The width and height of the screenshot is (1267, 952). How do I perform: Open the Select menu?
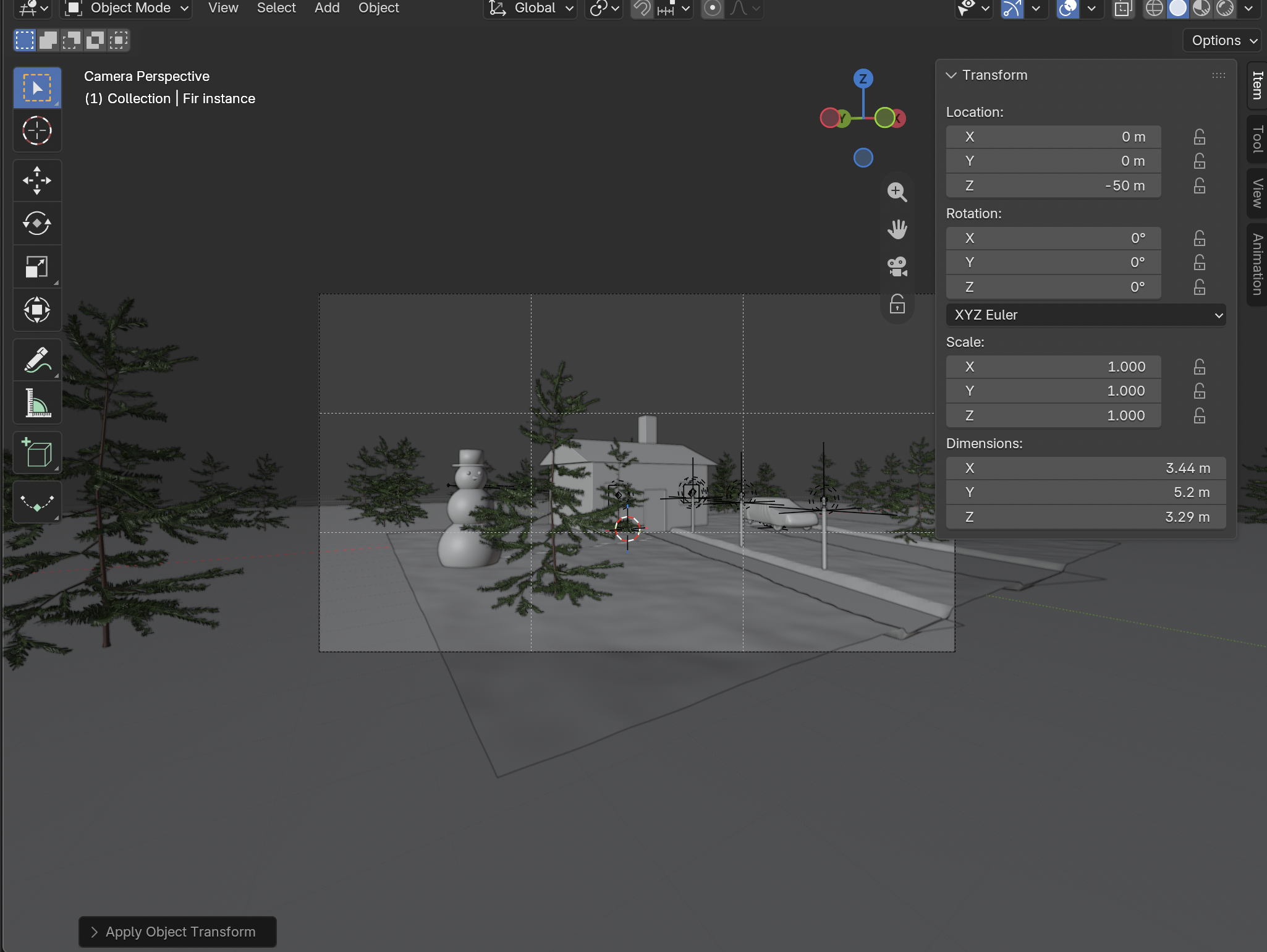point(276,8)
